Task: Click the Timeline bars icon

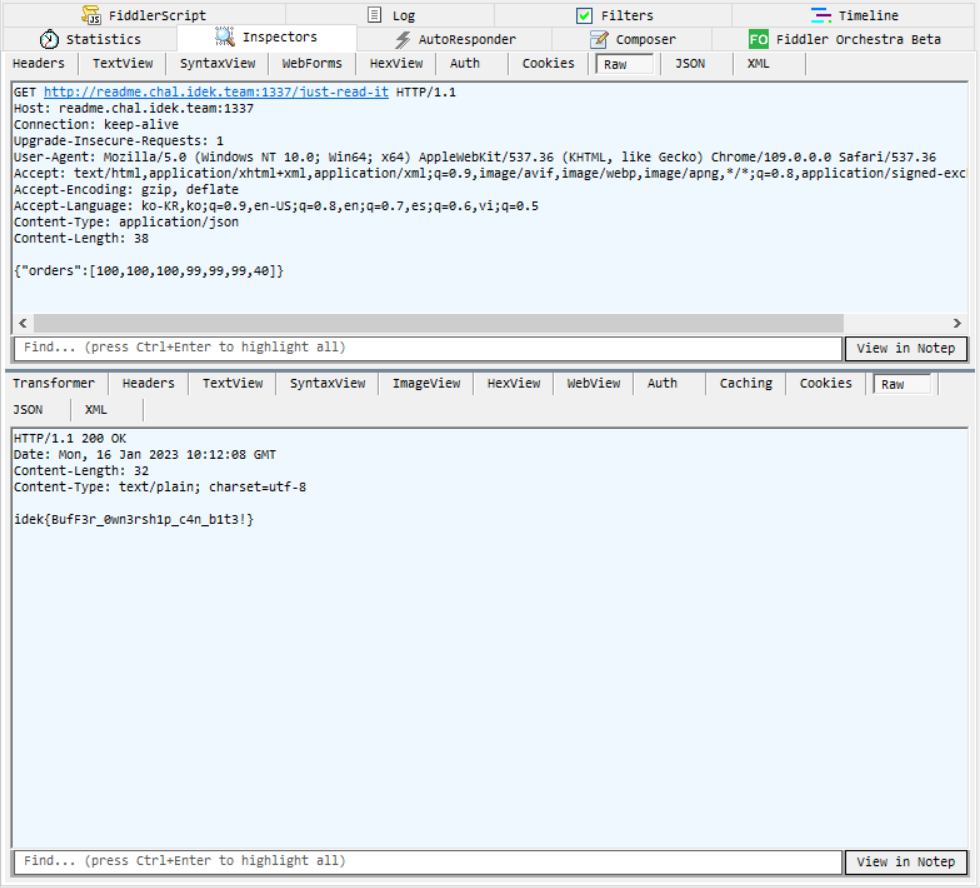Action: click(x=821, y=14)
